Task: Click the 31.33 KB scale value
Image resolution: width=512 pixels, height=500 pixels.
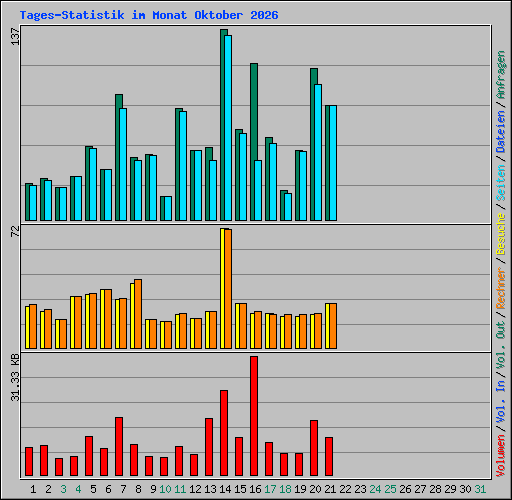Action: [x=15, y=377]
